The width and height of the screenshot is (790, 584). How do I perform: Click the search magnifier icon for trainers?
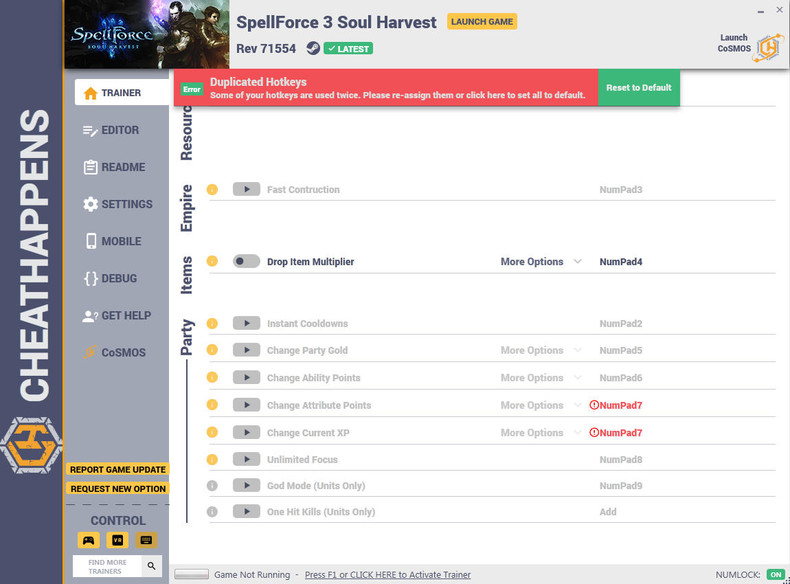click(x=152, y=566)
